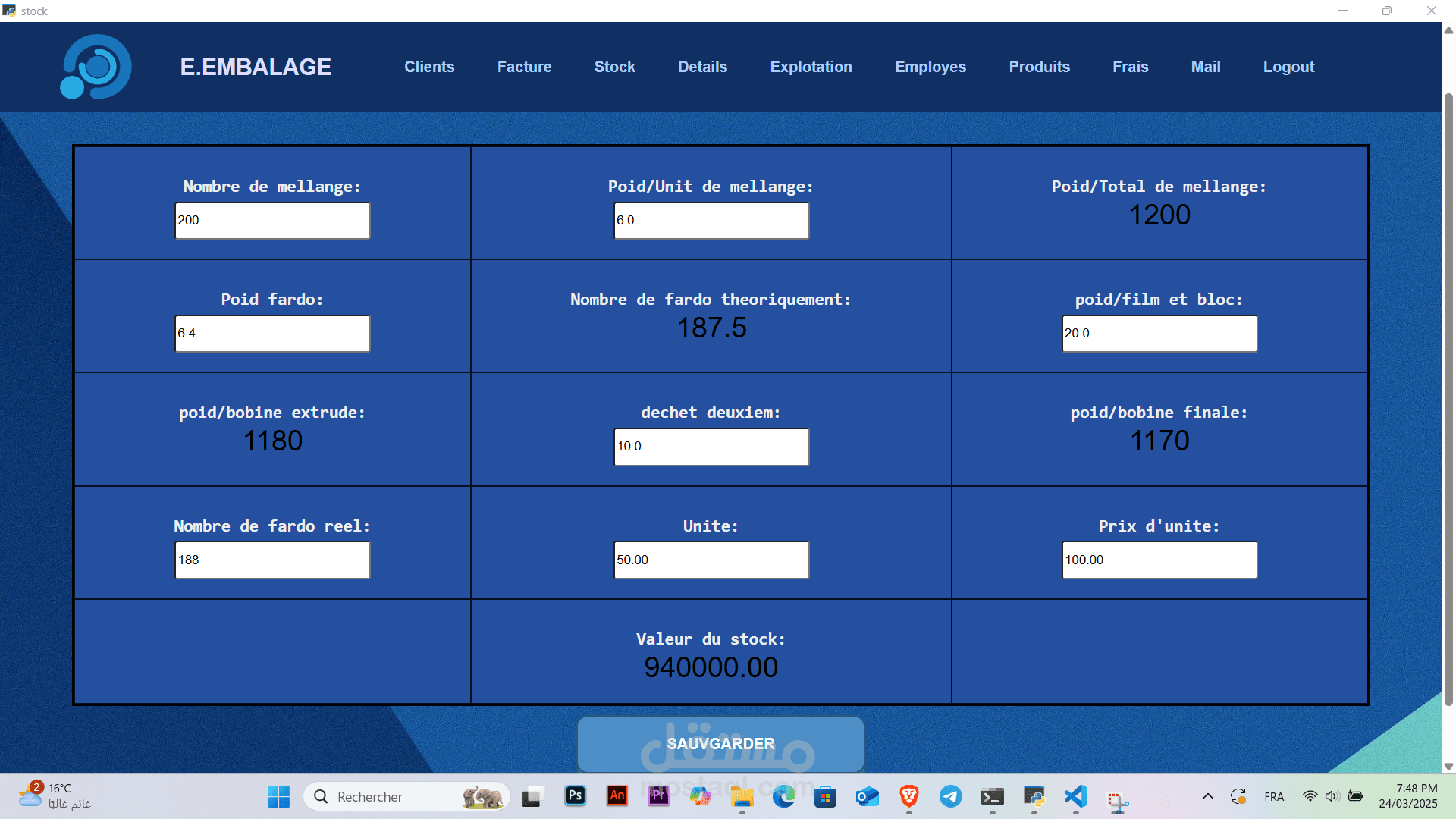1456x819 pixels.
Task: Click the E.EMBALAGE title text
Action: (x=256, y=67)
